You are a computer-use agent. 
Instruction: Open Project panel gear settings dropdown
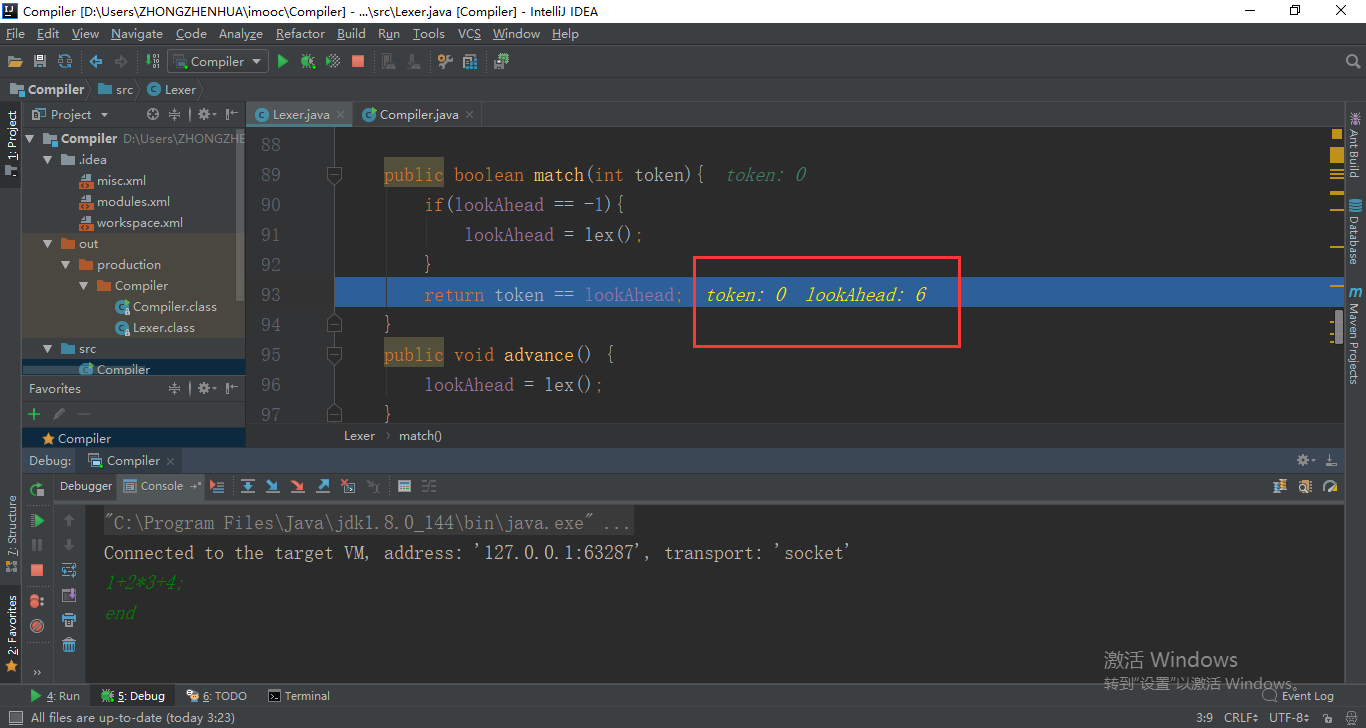click(206, 114)
